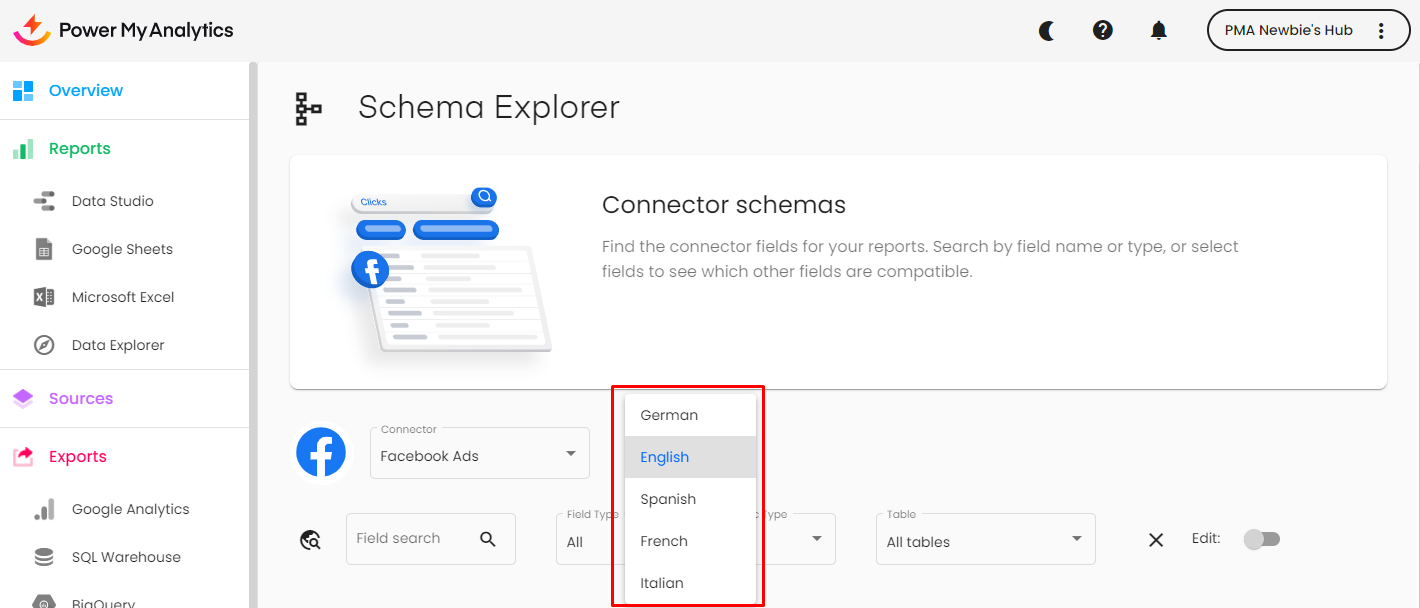The image size is (1420, 608).
Task: Pick French language option
Action: click(x=664, y=541)
